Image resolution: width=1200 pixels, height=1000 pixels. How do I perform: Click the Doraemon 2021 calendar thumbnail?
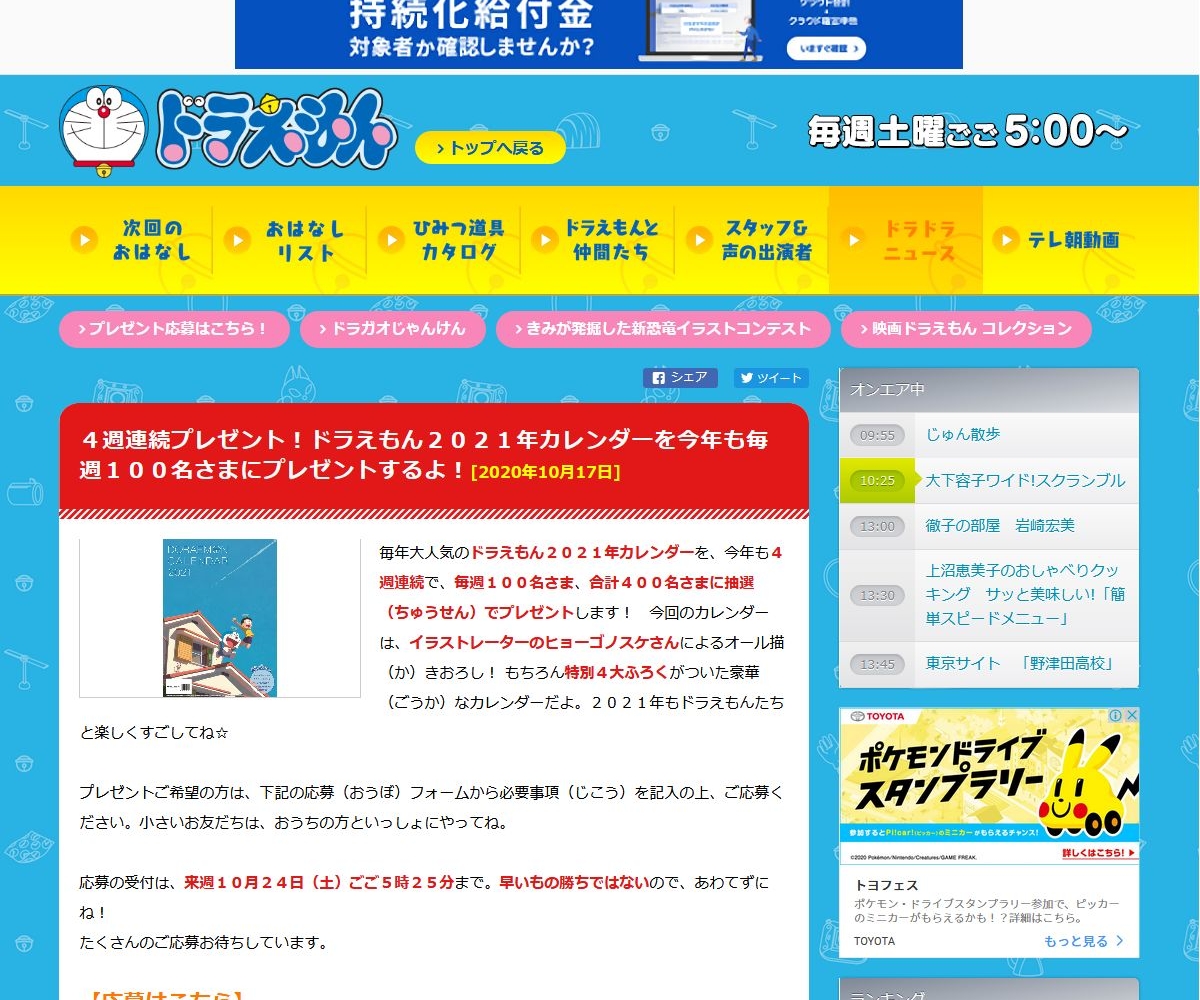tap(220, 618)
